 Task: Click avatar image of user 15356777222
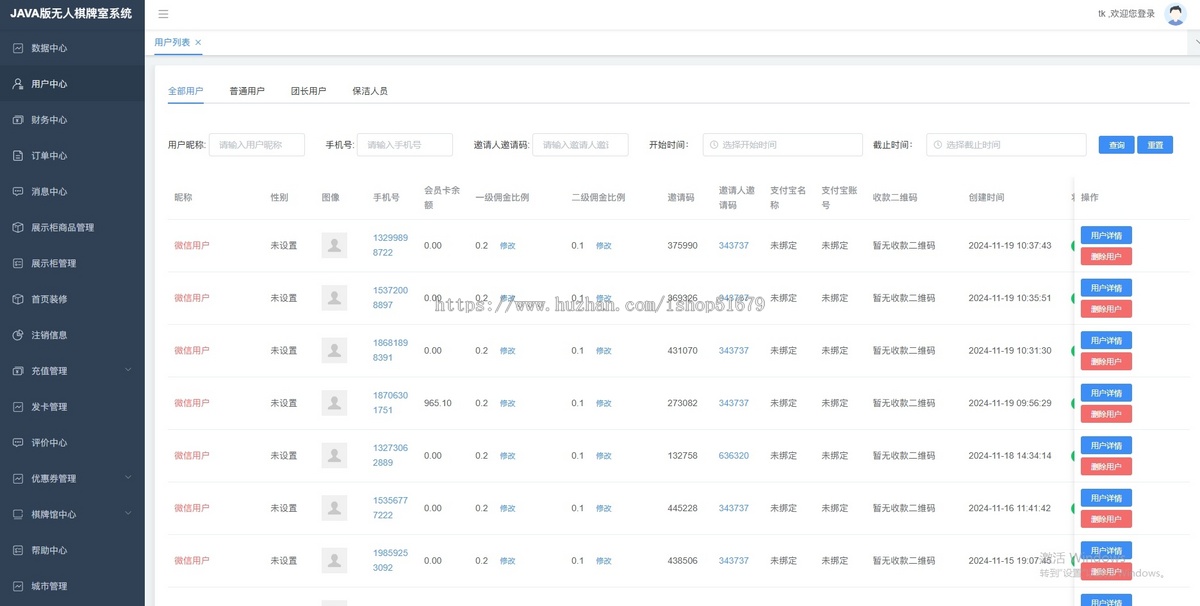(334, 508)
